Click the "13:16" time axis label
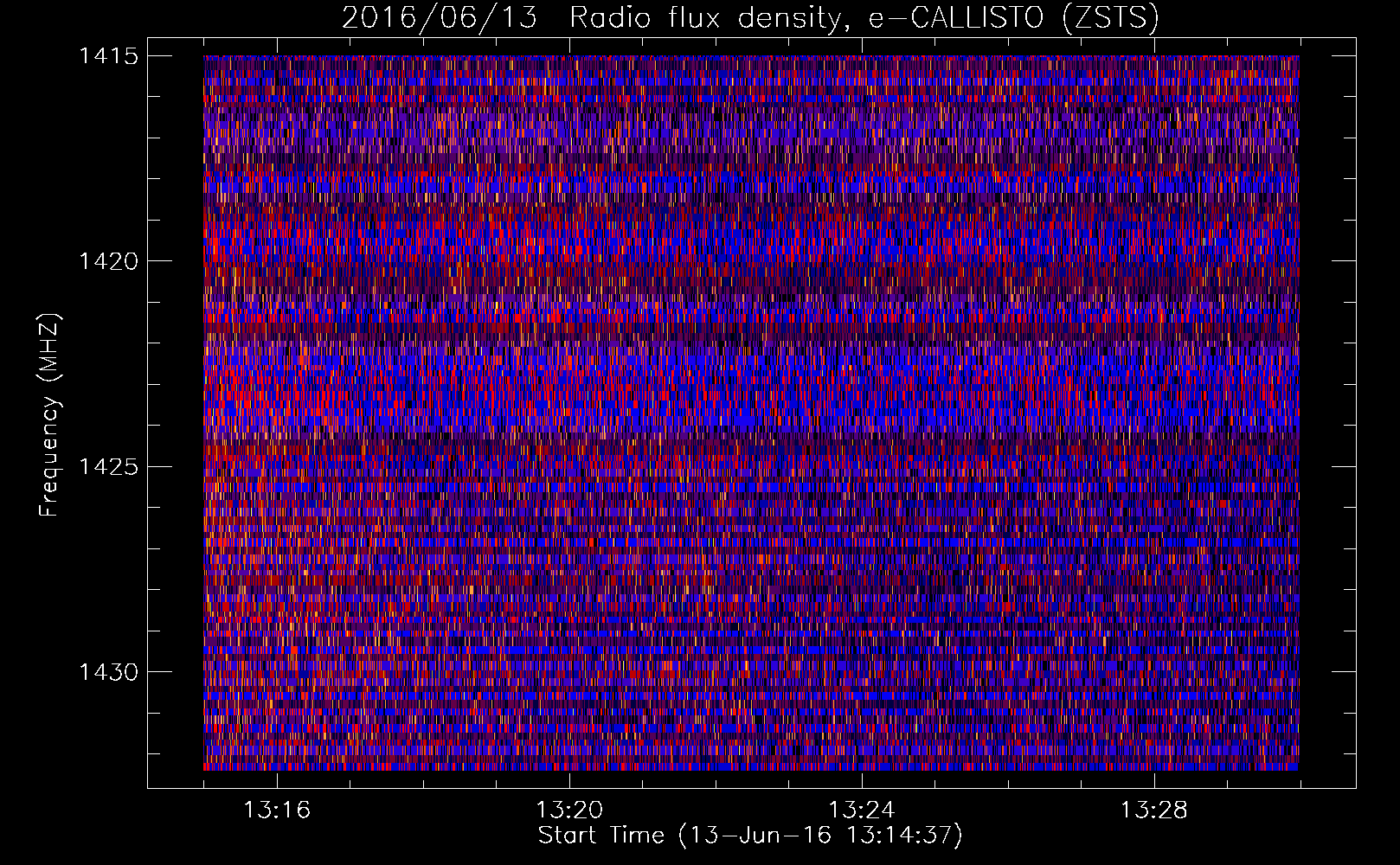The height and width of the screenshot is (865, 1400). (x=277, y=810)
